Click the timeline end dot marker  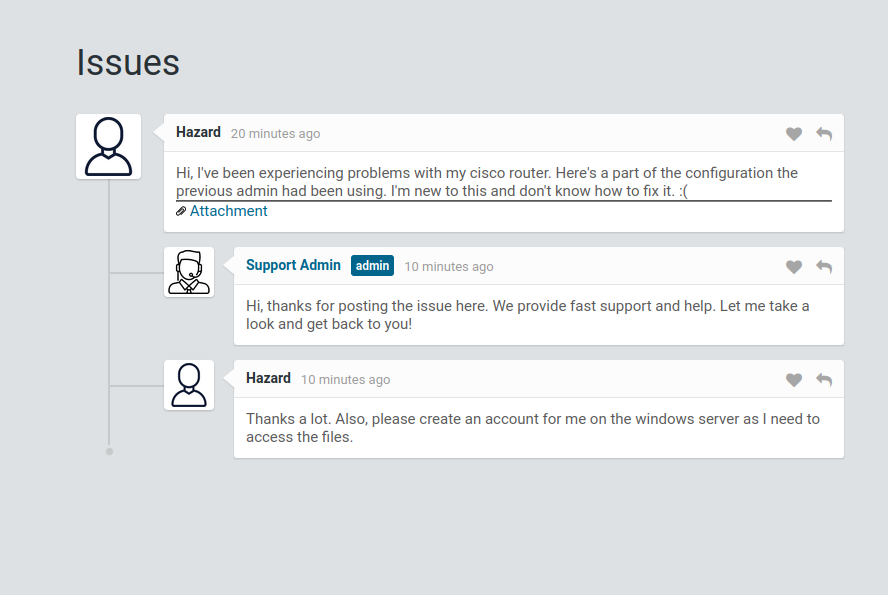click(109, 451)
